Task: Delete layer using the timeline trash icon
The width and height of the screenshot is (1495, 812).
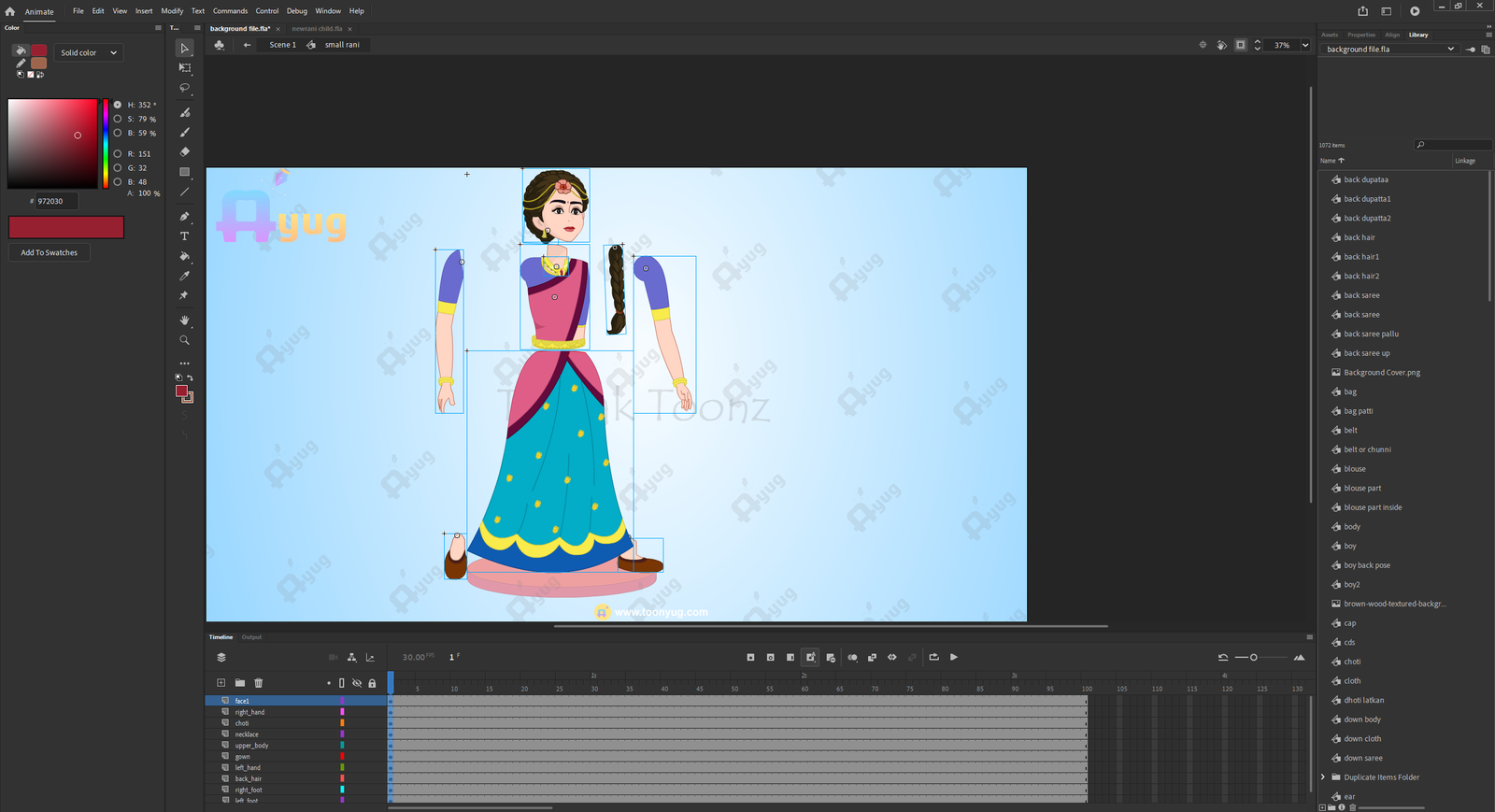Action: coord(259,683)
